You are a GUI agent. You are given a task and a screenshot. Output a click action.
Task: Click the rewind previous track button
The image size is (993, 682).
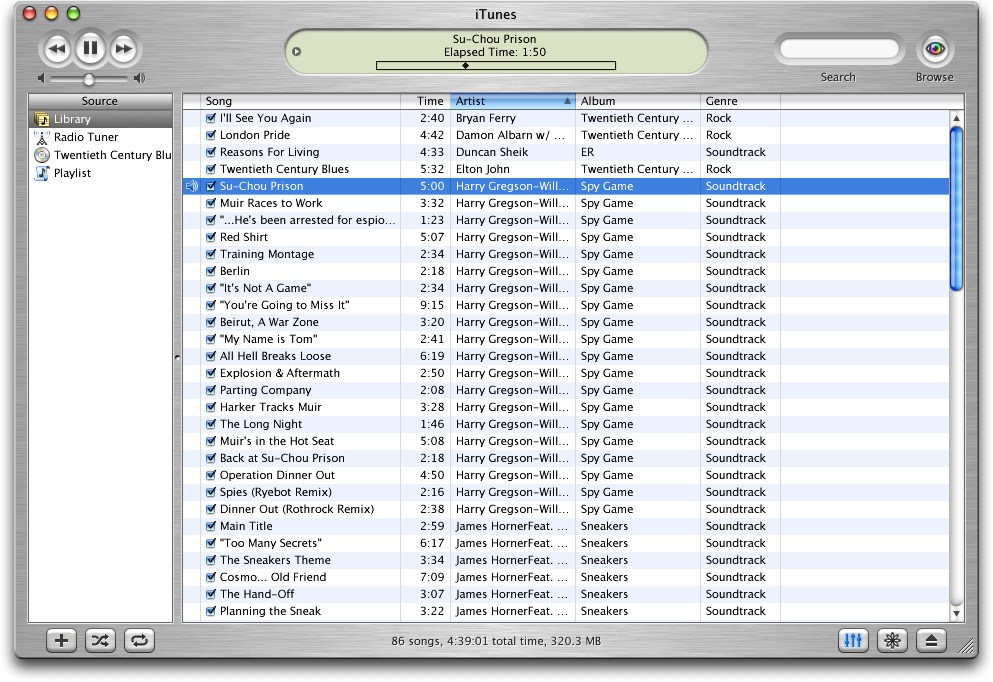click(57, 49)
